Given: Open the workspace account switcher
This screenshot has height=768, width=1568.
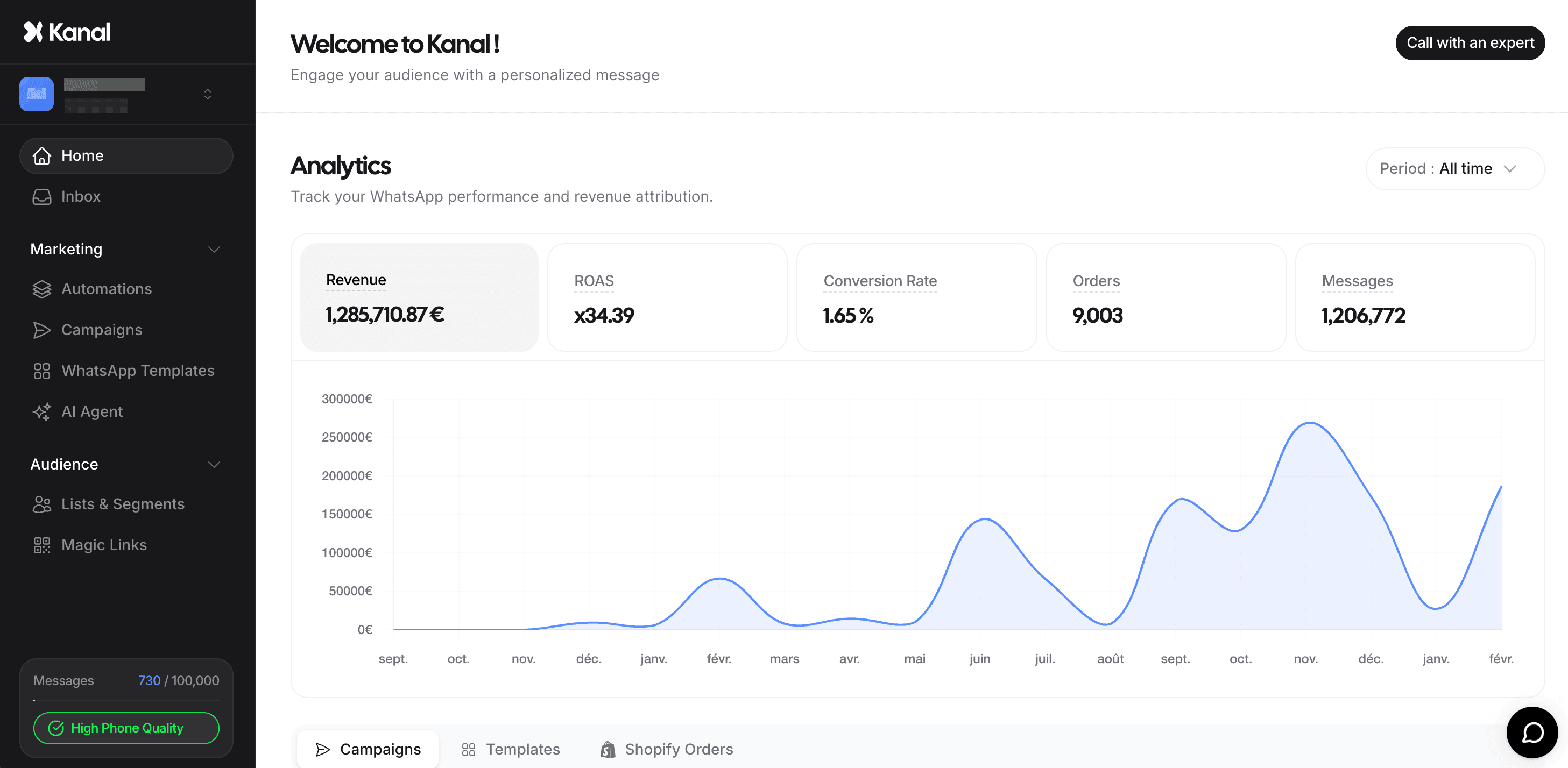Looking at the screenshot, I should click(207, 94).
